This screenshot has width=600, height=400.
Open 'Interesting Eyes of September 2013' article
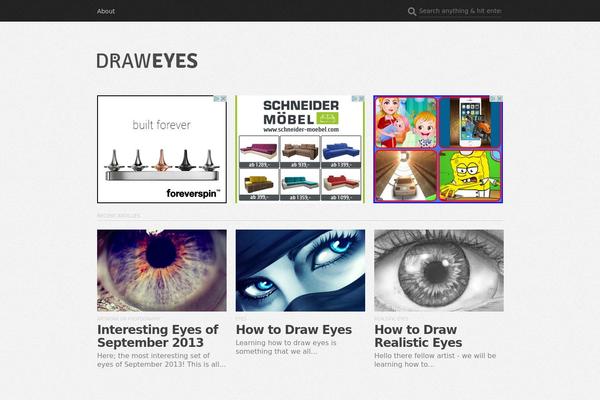(x=158, y=336)
